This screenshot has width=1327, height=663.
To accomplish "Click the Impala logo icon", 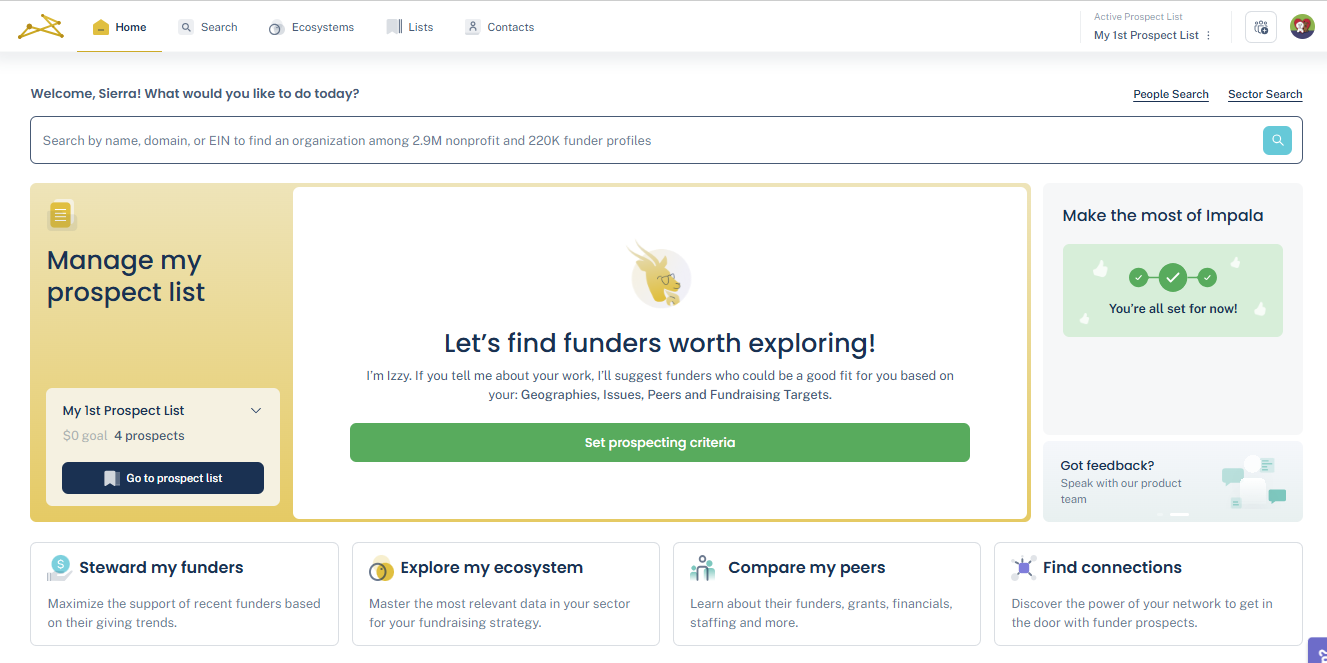I will click(40, 27).
